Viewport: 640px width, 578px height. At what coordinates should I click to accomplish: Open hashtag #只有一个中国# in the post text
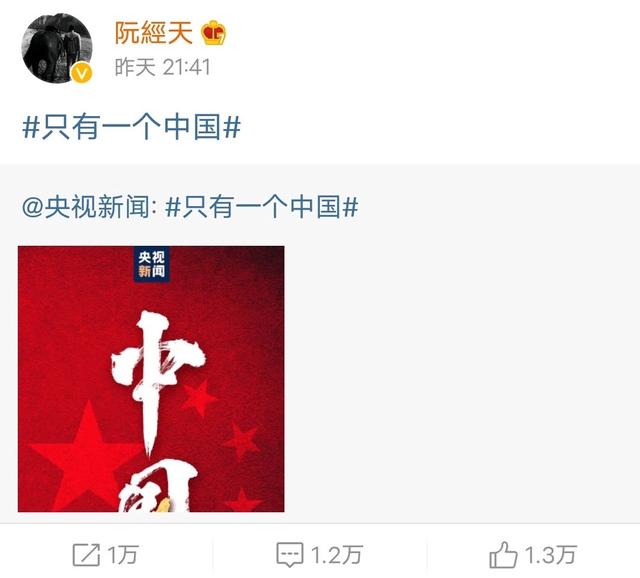pyautogui.click(x=131, y=127)
